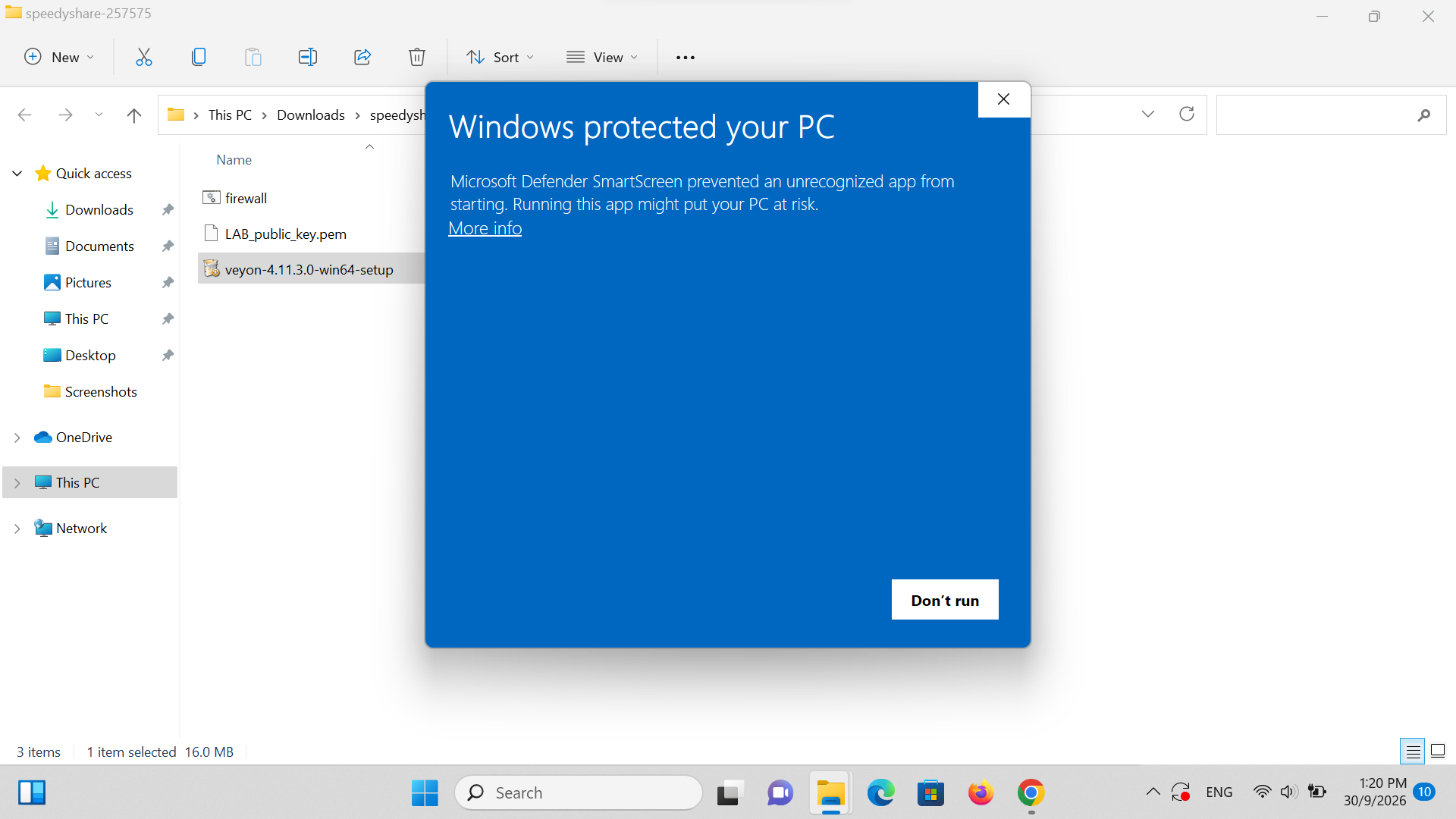The width and height of the screenshot is (1456, 819).
Task: Open clock and calendar flyout
Action: (x=1375, y=792)
